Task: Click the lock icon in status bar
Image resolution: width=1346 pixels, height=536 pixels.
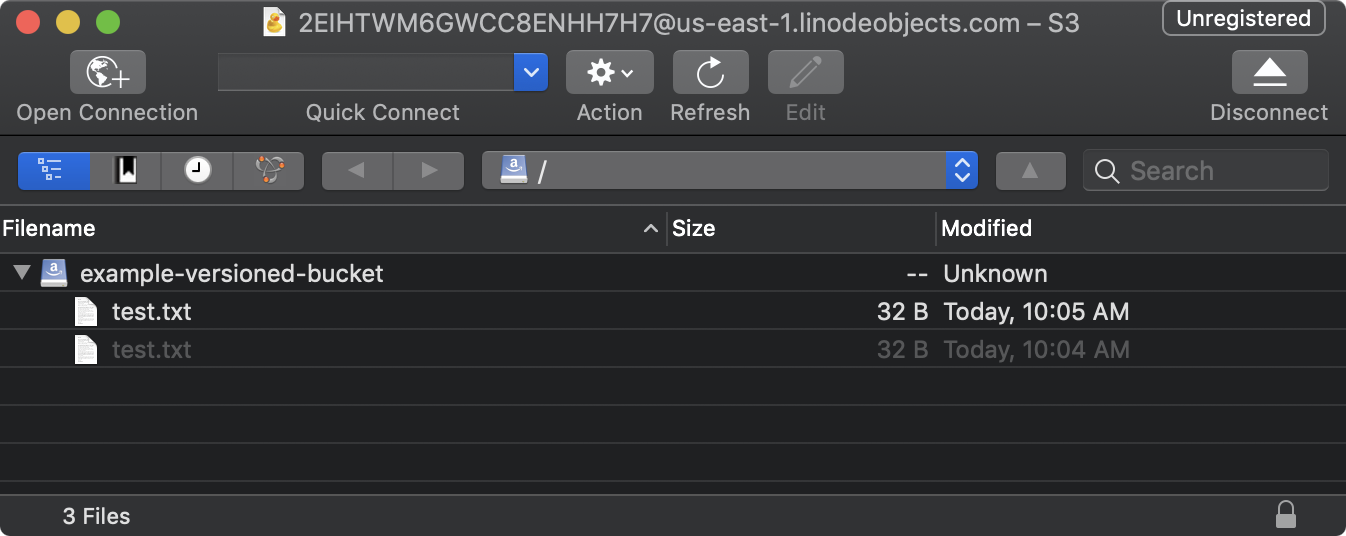Action: coord(1286,515)
